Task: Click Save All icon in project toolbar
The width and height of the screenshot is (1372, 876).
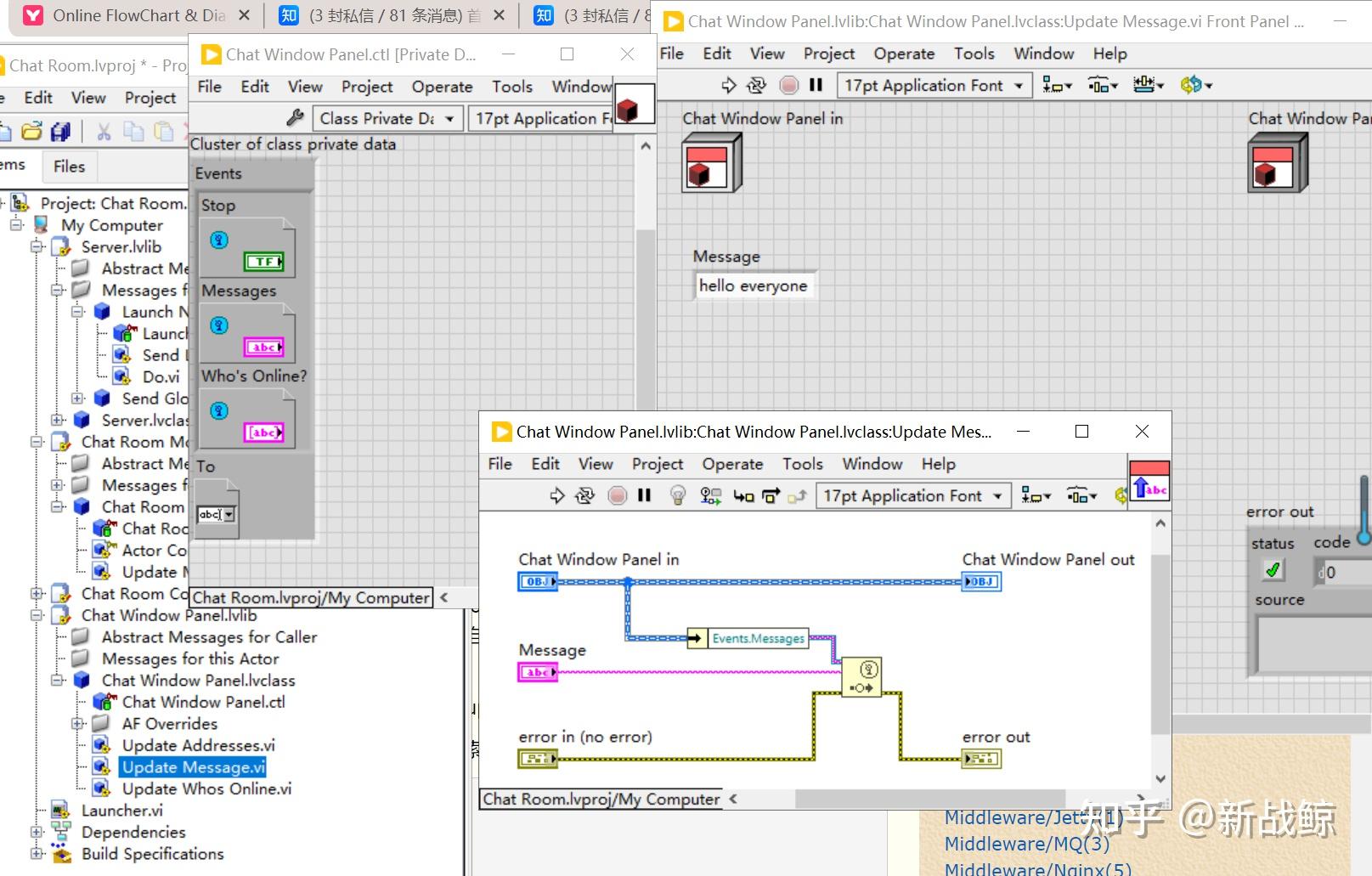Action: [x=60, y=132]
